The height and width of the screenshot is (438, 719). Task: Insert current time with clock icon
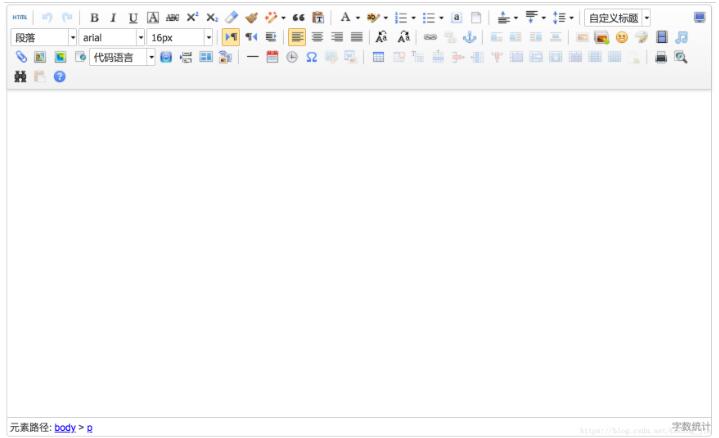[292, 57]
